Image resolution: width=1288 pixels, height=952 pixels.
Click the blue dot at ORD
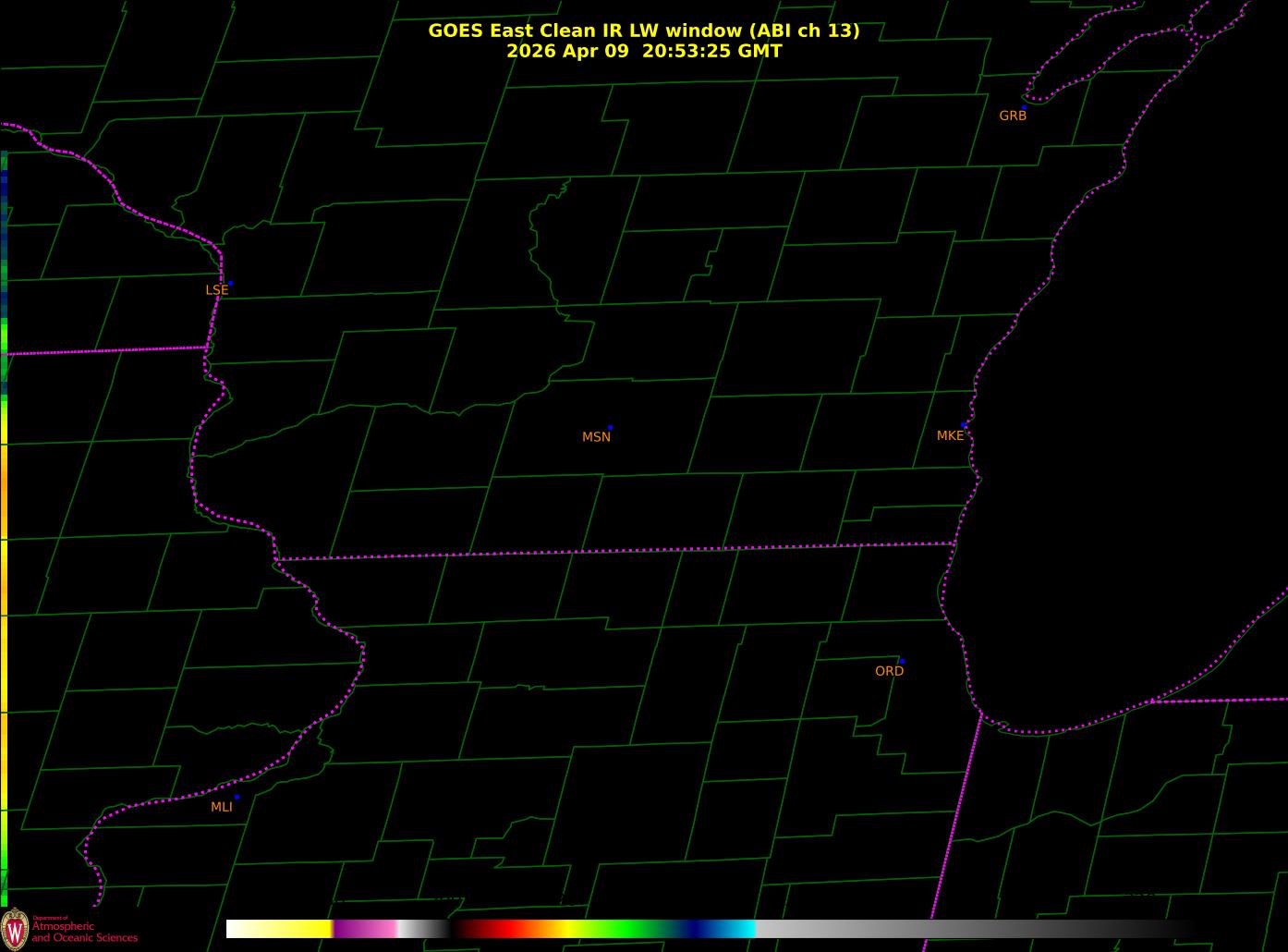902,662
